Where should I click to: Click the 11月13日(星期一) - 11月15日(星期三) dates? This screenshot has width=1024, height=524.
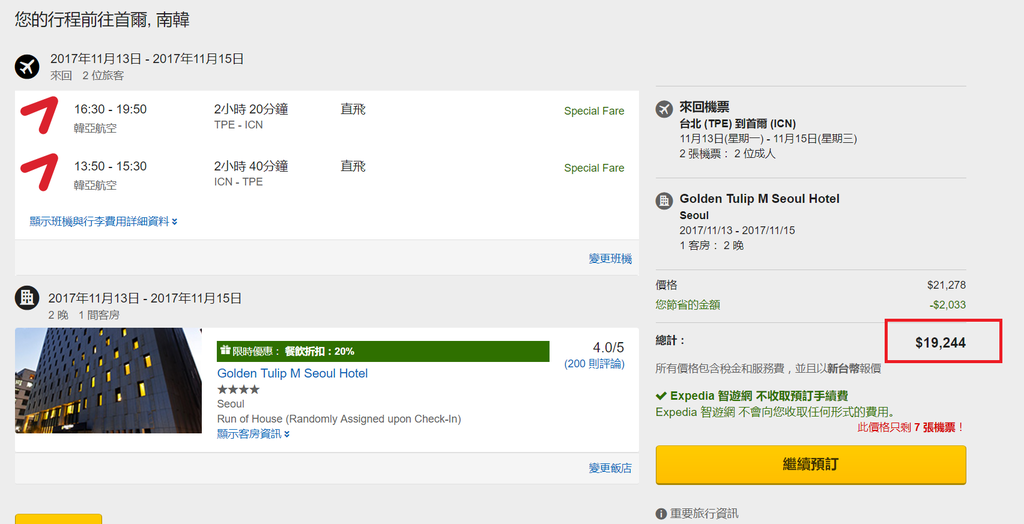click(x=768, y=139)
